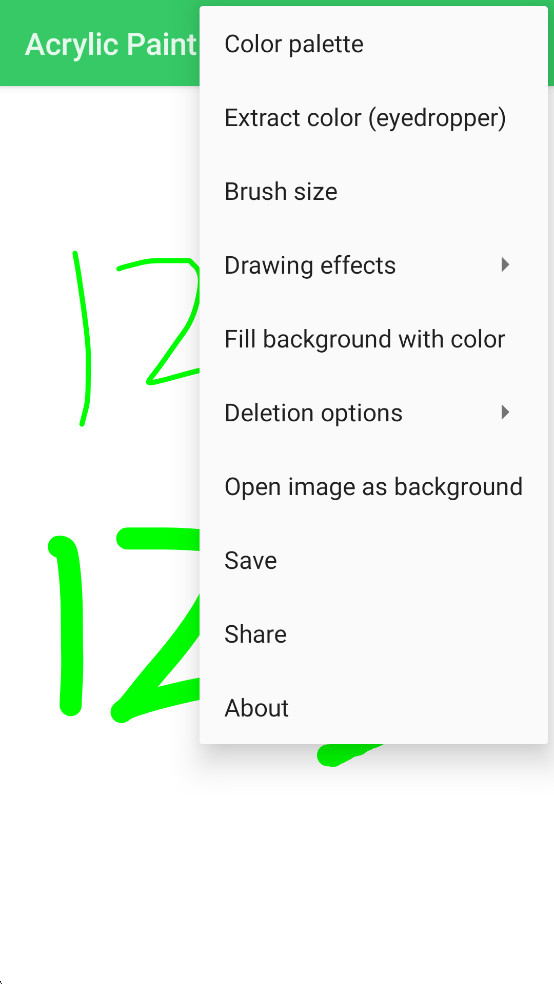Open the Color palette menu entry
The height and width of the screenshot is (984, 554).
point(373,44)
